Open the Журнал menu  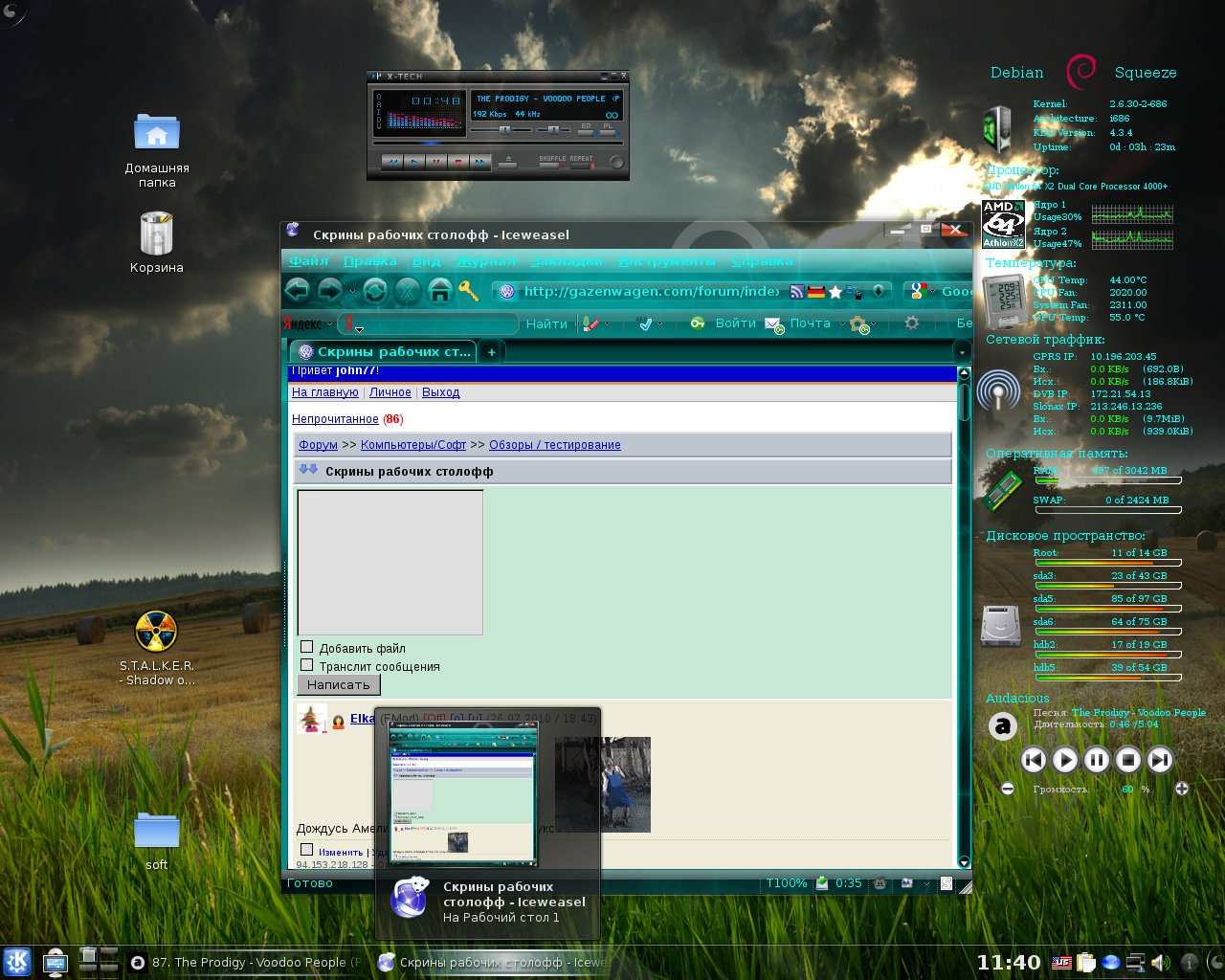486,261
